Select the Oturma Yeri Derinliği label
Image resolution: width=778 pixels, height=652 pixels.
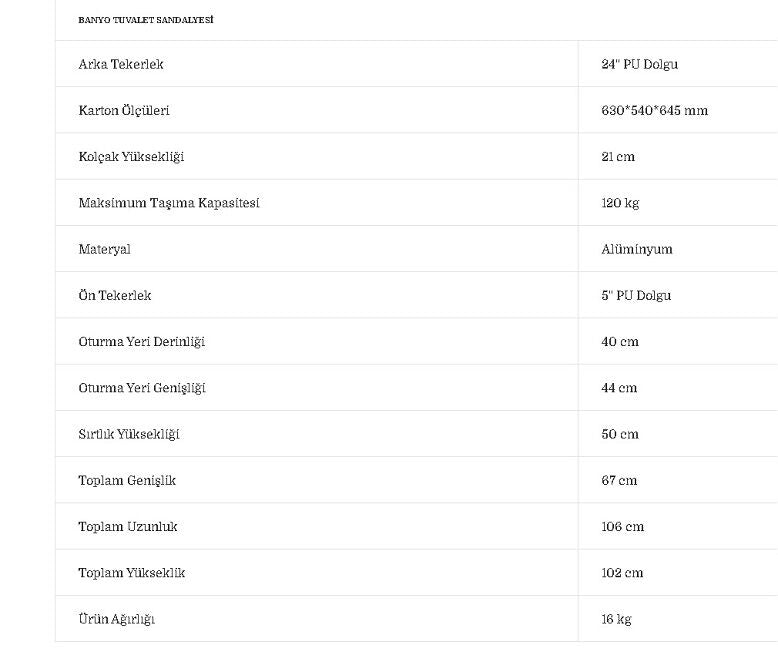[x=141, y=342]
